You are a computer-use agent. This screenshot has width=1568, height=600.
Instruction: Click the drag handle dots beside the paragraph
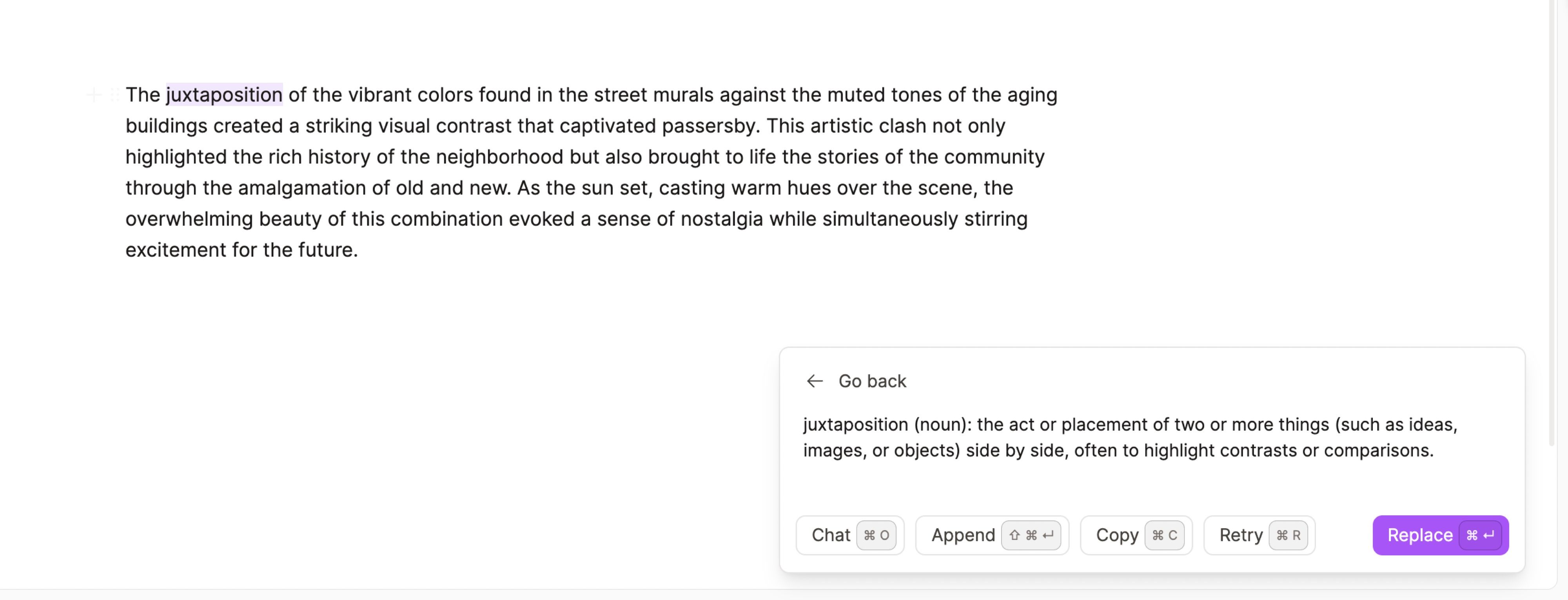(114, 95)
